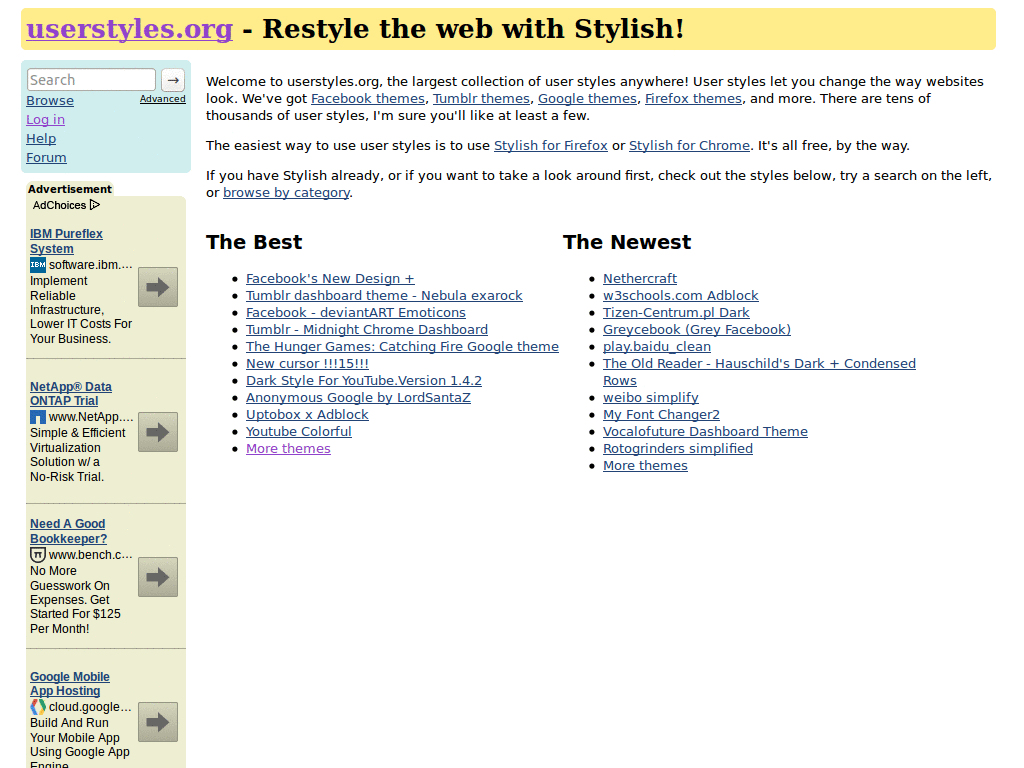Viewport: 1024px width, 768px height.
Task: Open Greycebook (Grey Facebook) style
Action: (x=697, y=330)
